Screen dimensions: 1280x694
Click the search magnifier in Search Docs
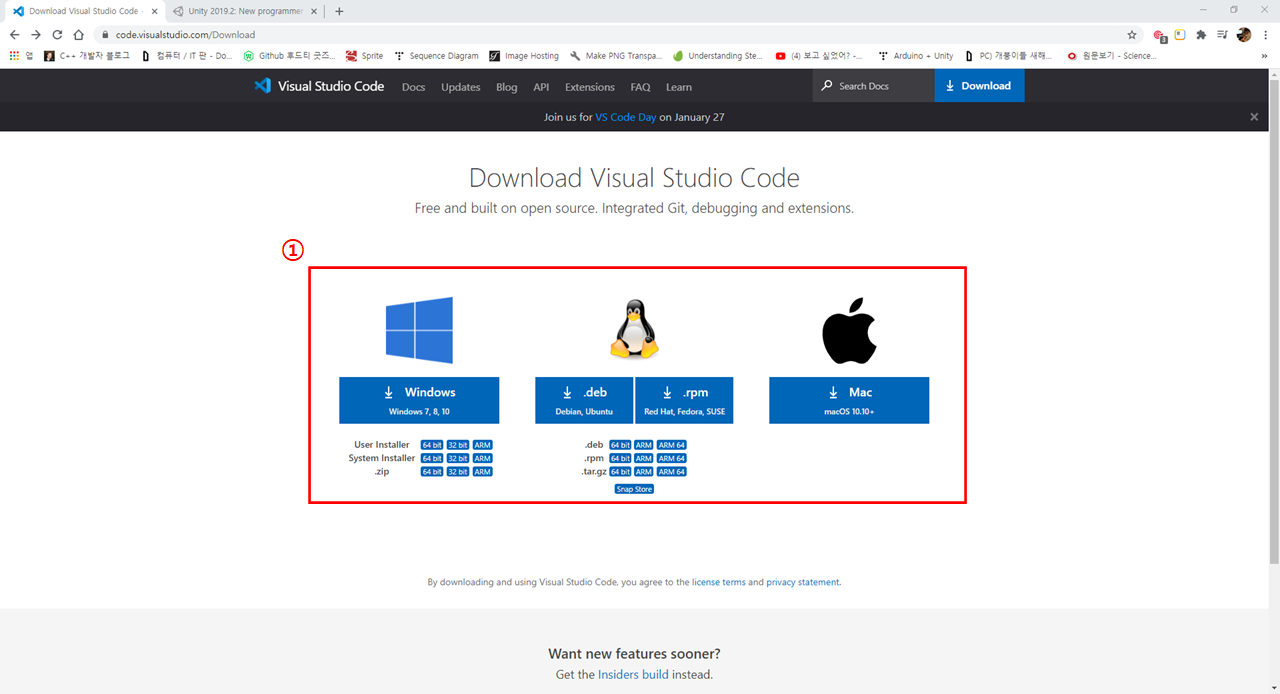click(827, 86)
